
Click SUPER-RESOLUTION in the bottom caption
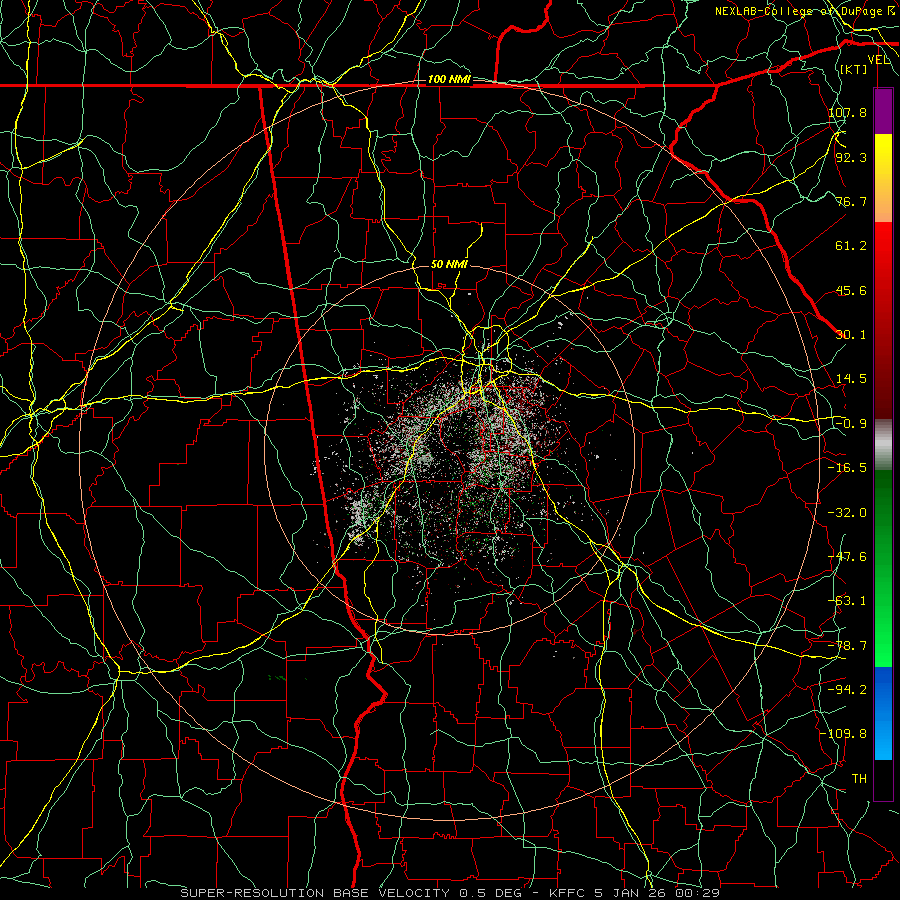click(252, 893)
